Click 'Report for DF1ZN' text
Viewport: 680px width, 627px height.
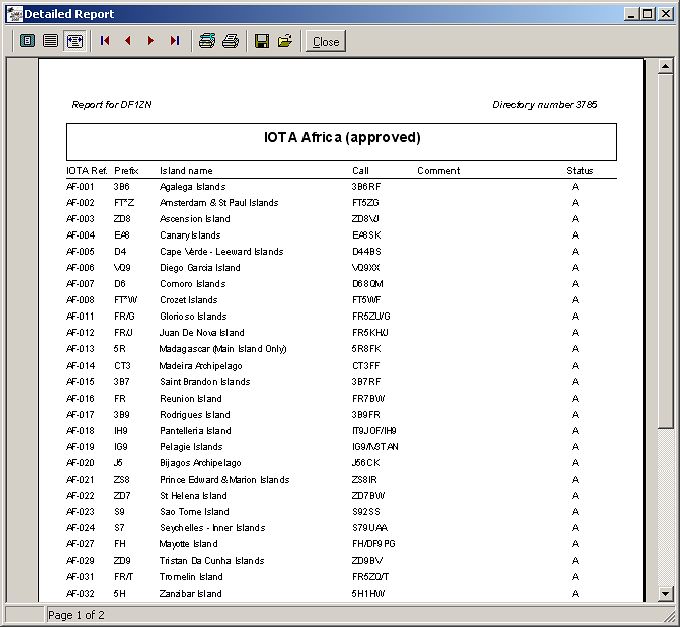[x=111, y=104]
